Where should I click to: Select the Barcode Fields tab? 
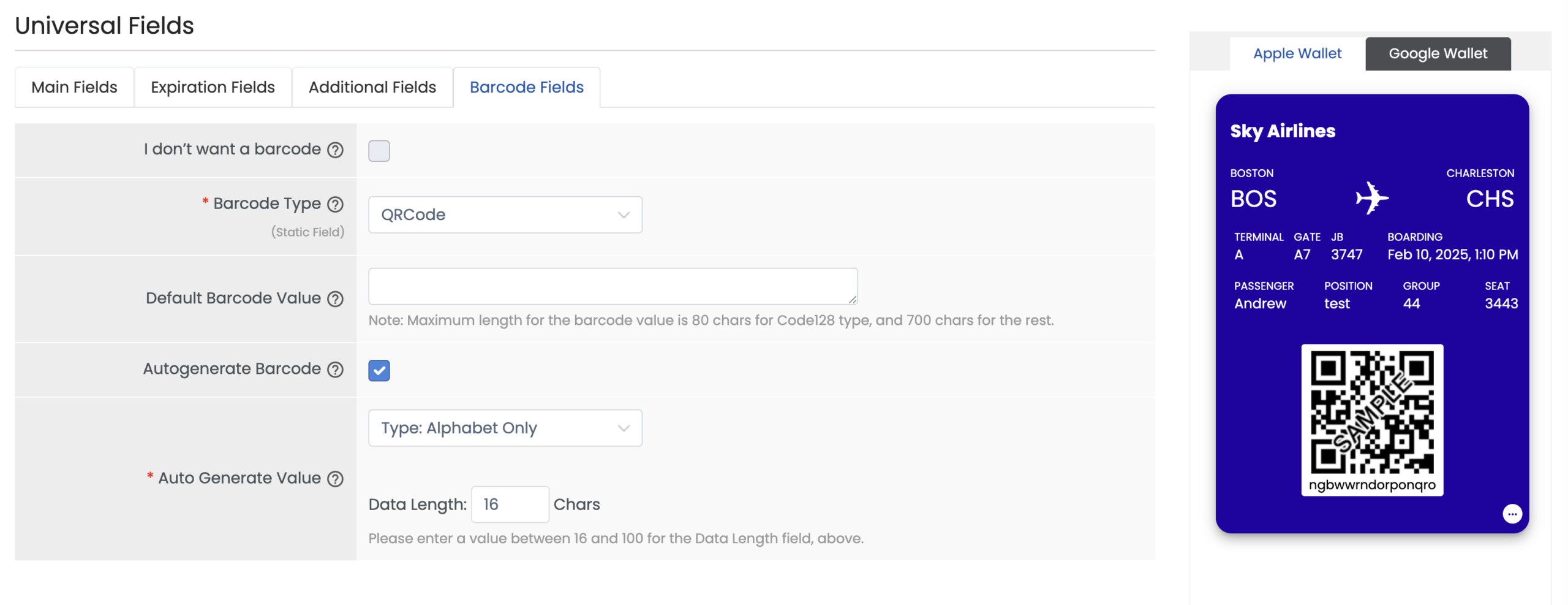(x=526, y=87)
